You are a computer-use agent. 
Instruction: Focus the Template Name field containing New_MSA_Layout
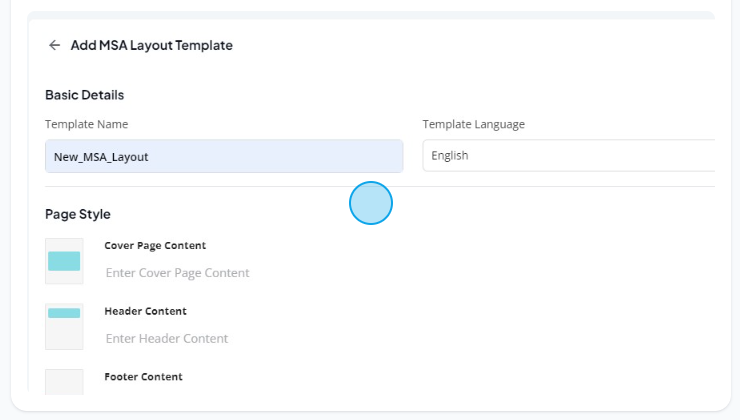(x=224, y=156)
